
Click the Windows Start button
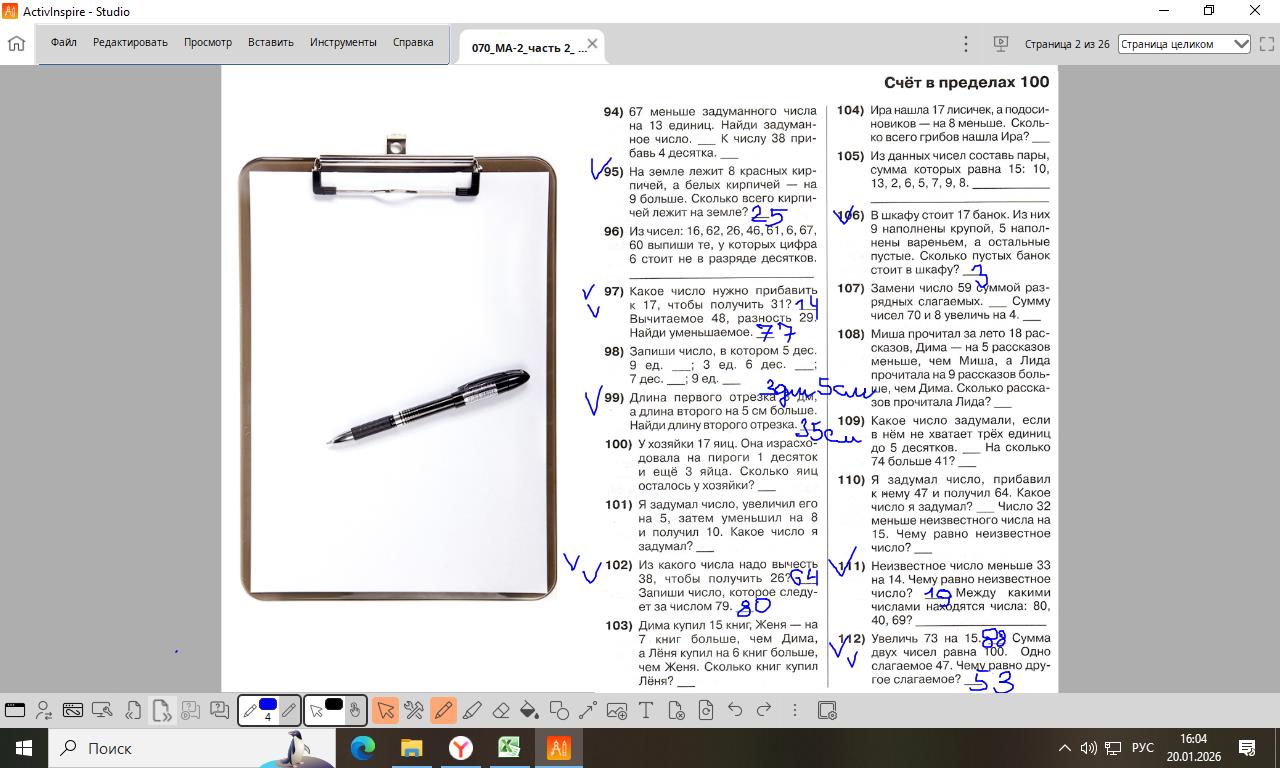[x=24, y=748]
